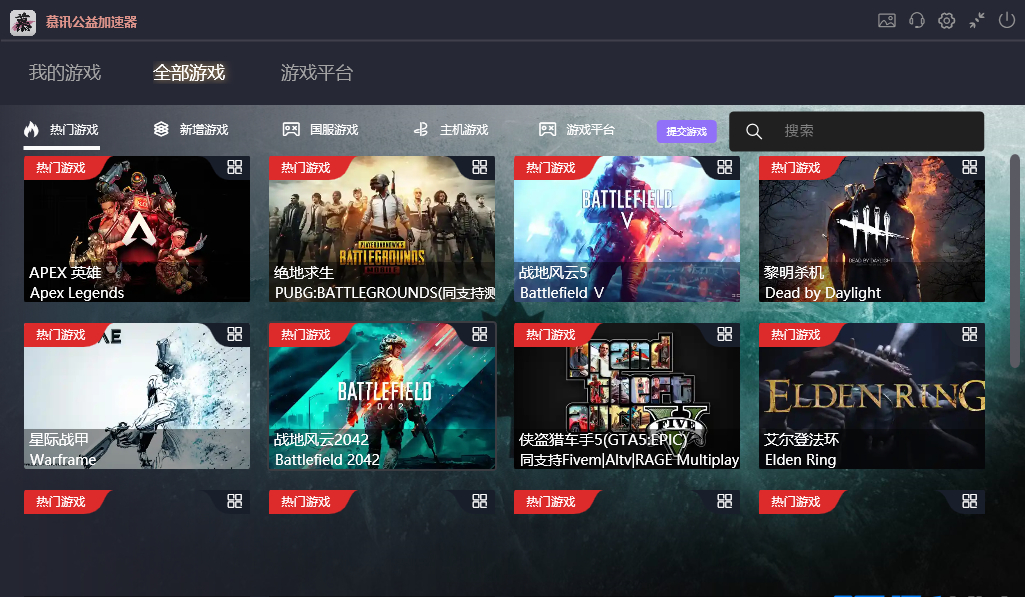This screenshot has width=1025, height=597.
Task: Open the PUBG Battlegrounds game thumbnail
Action: click(x=381, y=228)
